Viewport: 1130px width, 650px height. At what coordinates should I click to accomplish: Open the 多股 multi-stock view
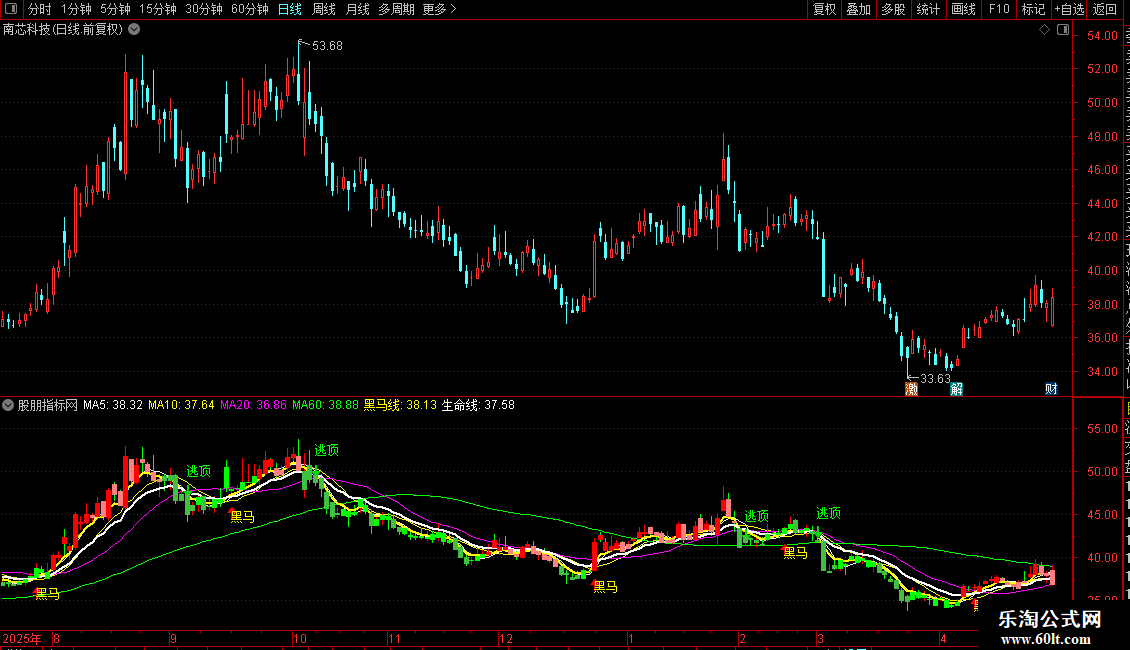click(x=893, y=9)
